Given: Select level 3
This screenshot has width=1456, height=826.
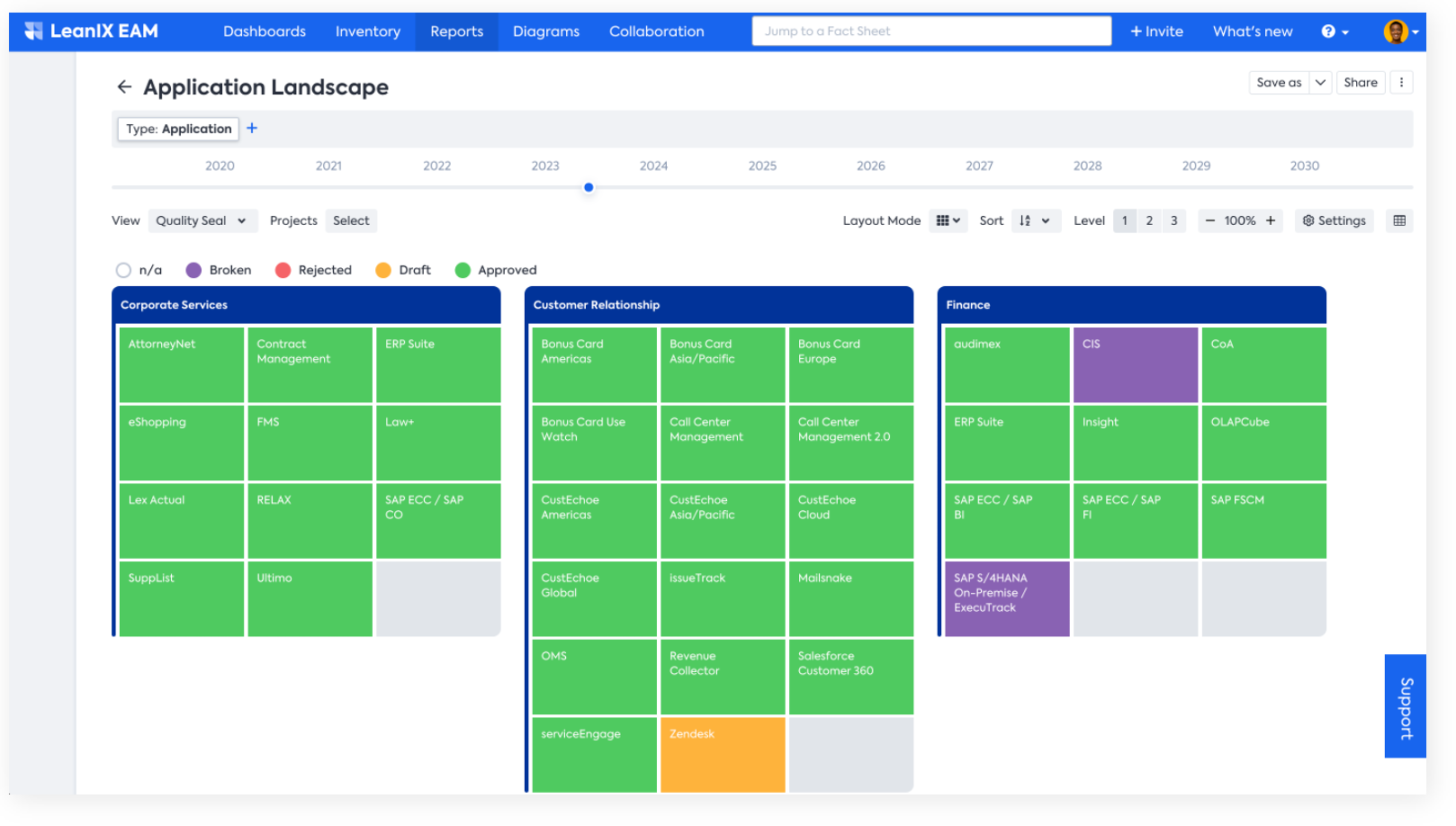Looking at the screenshot, I should click(1173, 220).
